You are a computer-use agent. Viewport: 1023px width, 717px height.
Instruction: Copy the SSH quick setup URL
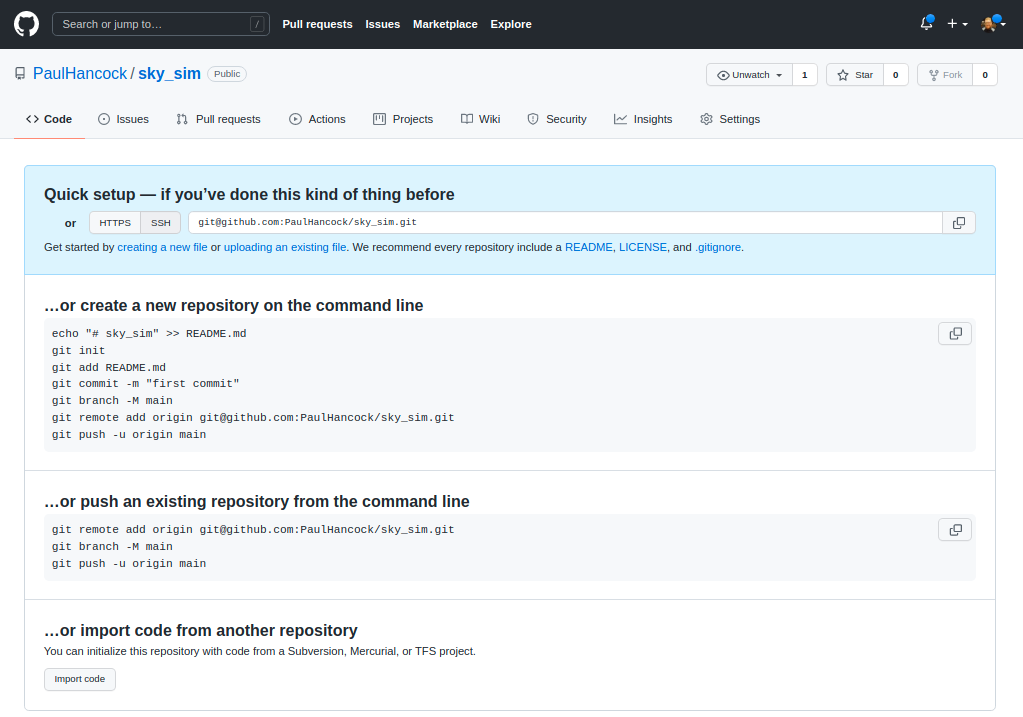pyautogui.click(x=958, y=222)
